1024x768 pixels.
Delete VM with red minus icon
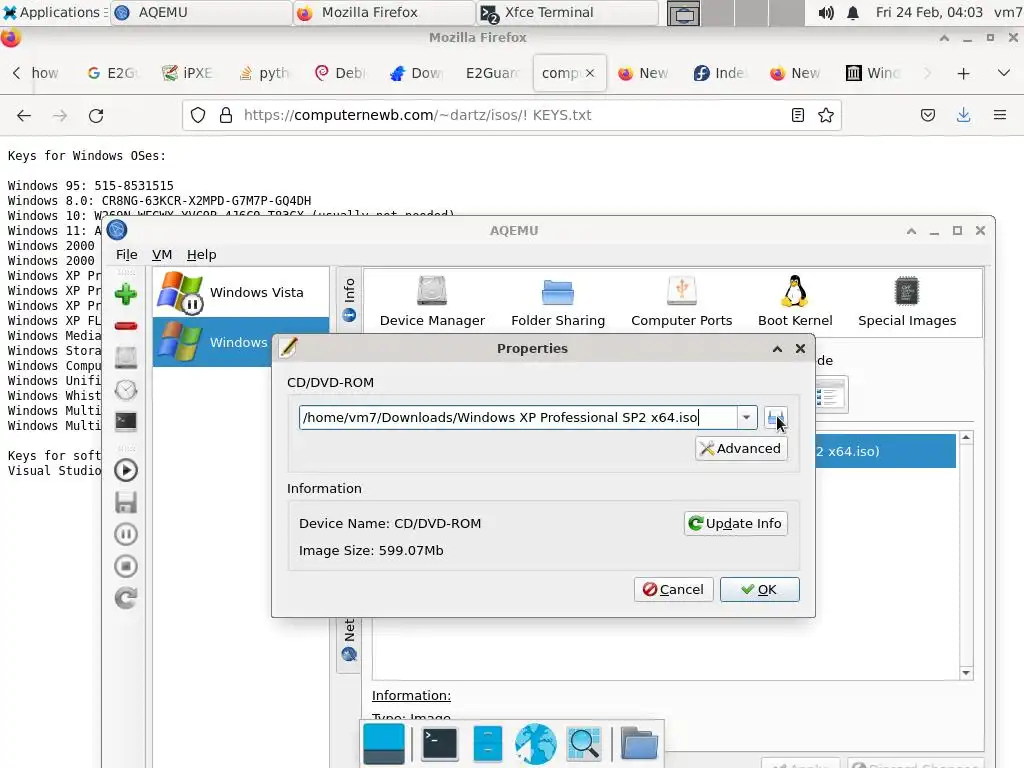(125, 326)
